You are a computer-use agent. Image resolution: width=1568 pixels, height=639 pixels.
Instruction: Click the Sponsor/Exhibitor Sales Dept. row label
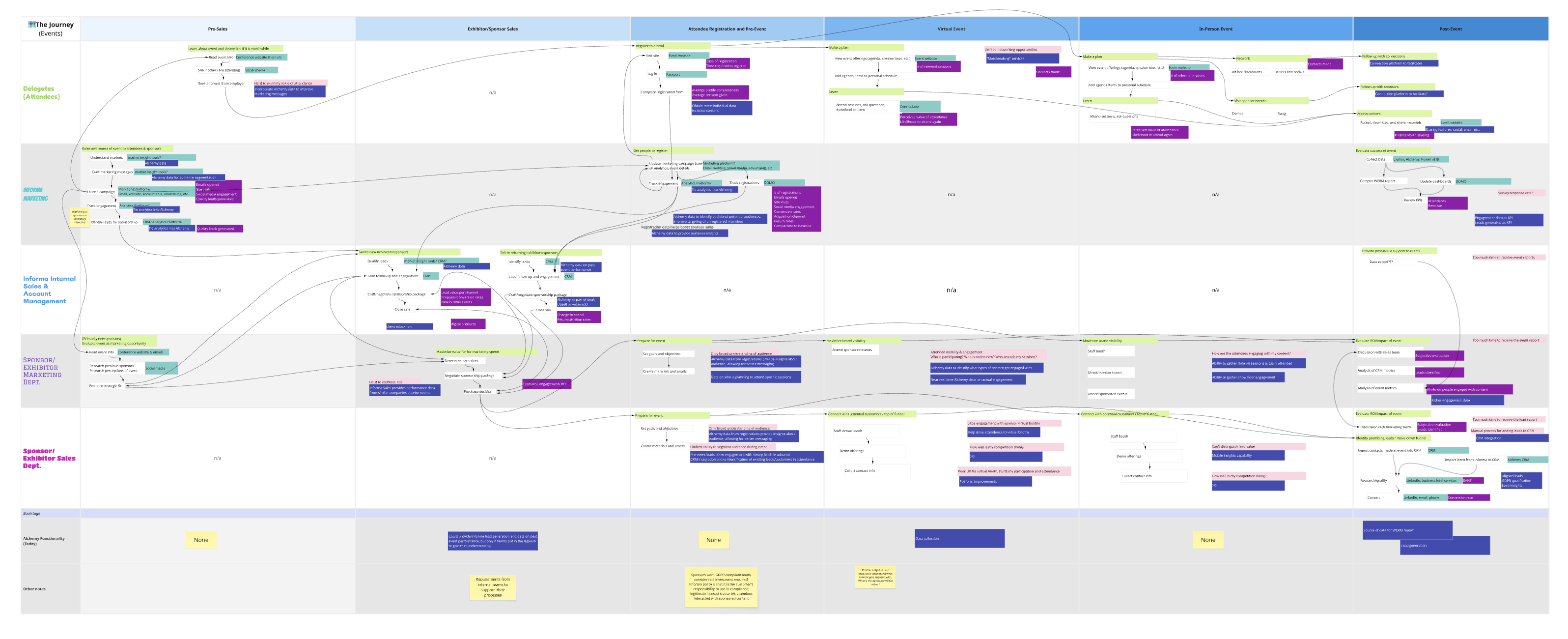tap(49, 458)
